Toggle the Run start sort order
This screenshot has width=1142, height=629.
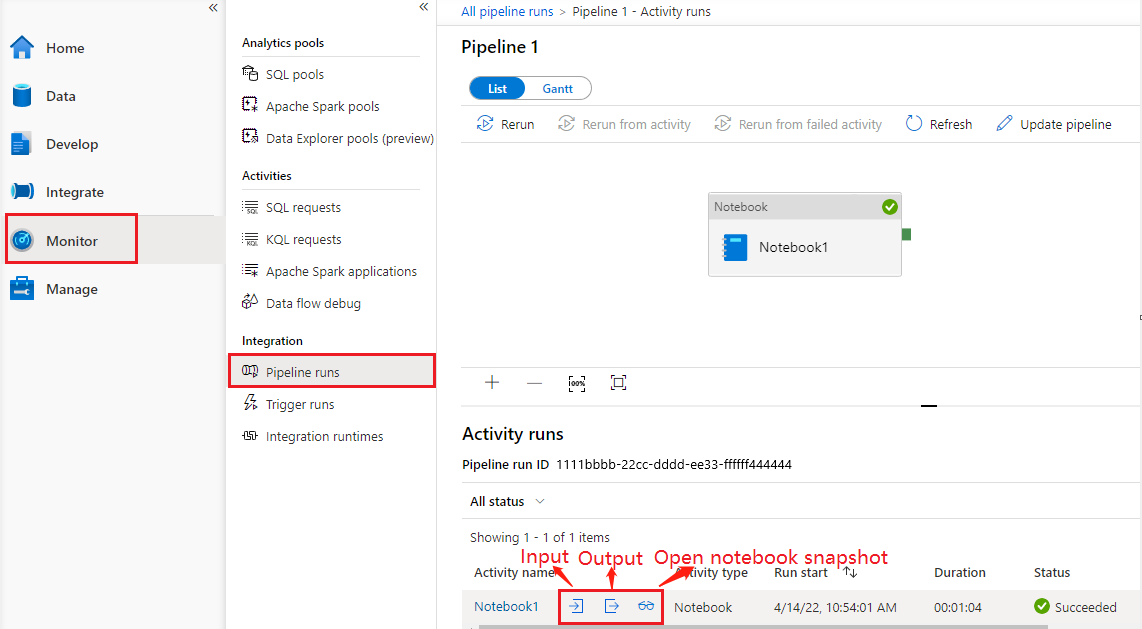tap(849, 572)
